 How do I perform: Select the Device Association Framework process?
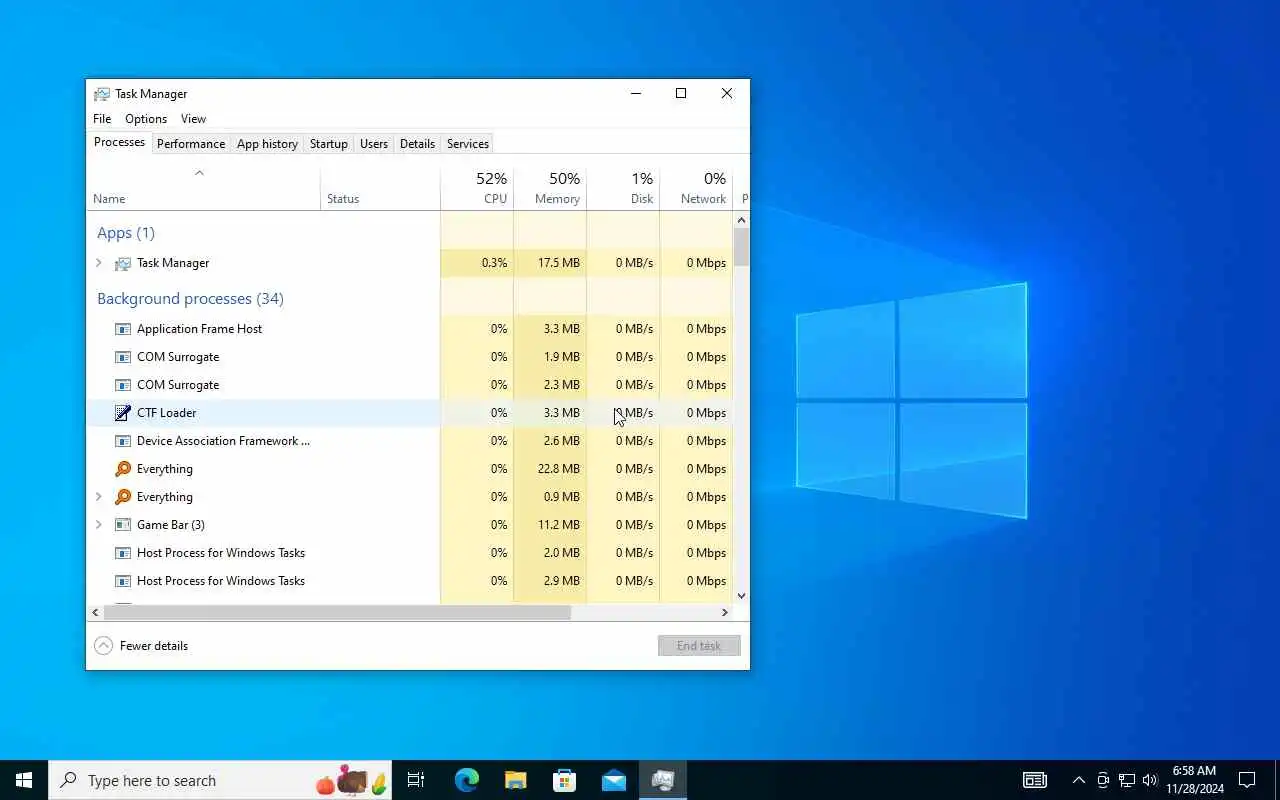pyautogui.click(x=410, y=441)
